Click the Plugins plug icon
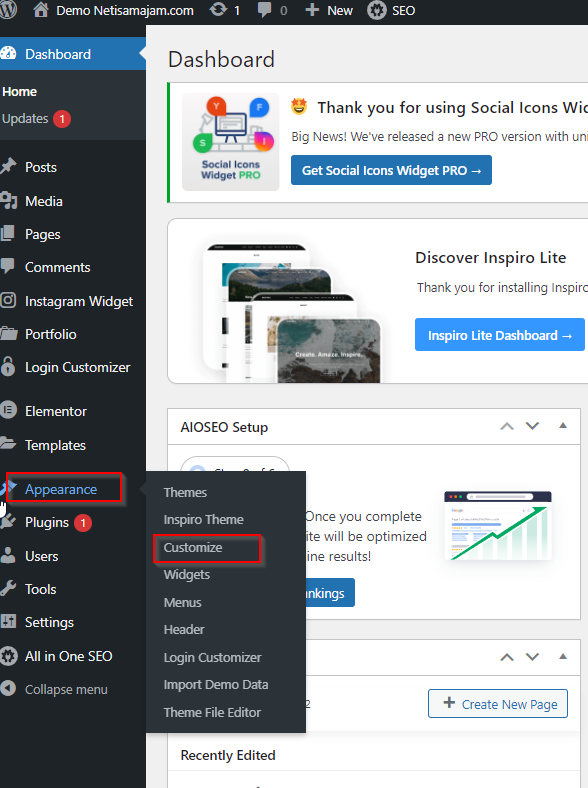This screenshot has height=788, width=588. click(8, 522)
